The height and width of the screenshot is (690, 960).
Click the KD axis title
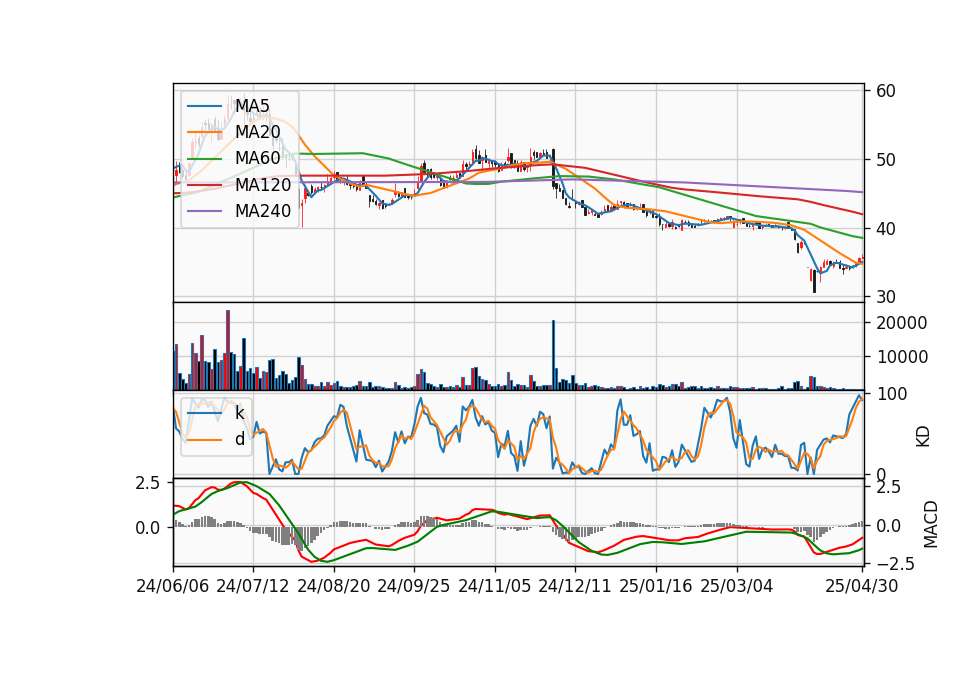(x=923, y=436)
